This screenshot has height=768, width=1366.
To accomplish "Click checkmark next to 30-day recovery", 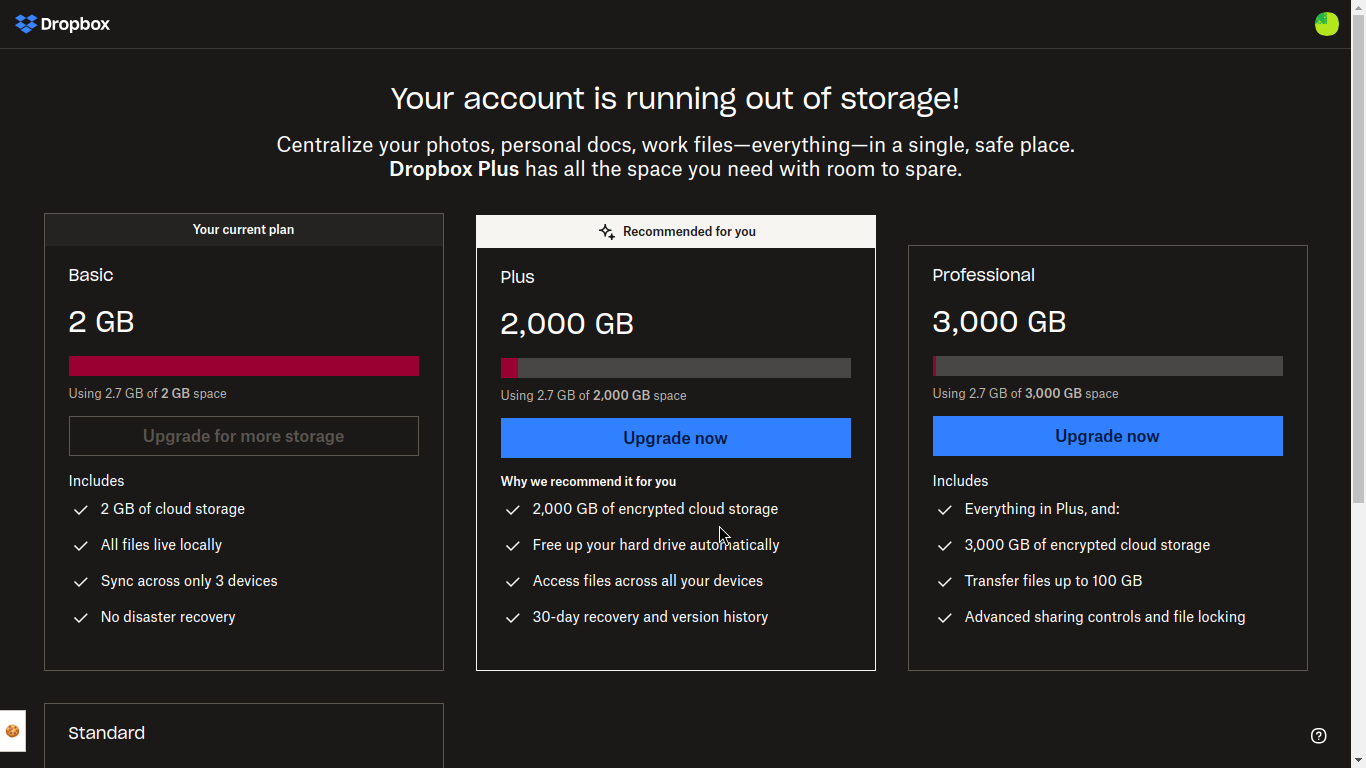I will 513,618.
